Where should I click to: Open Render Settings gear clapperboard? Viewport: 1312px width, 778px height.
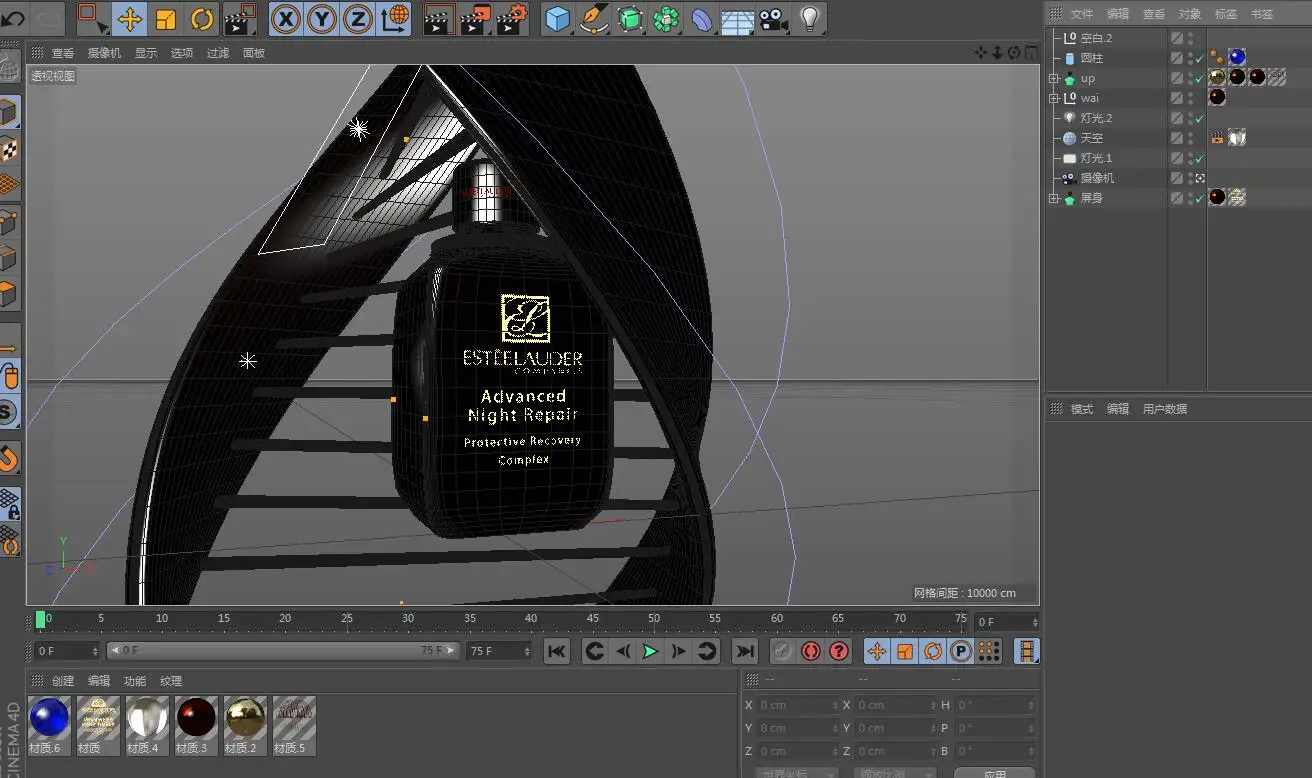(x=512, y=18)
